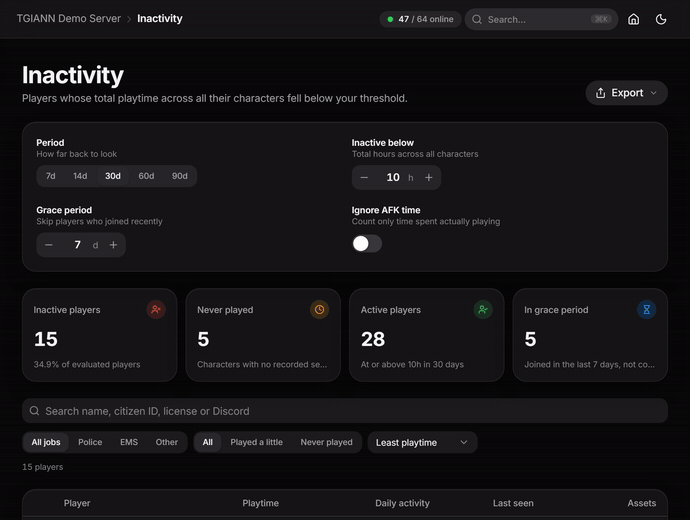Click the Inactive players red icon
690x520 pixels.
click(x=156, y=310)
